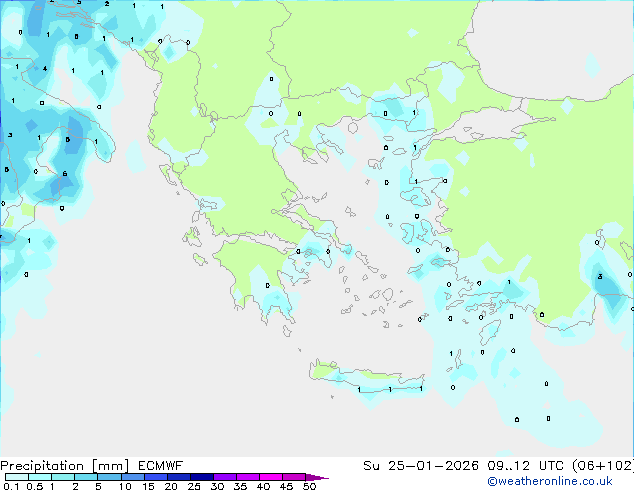Viewport: 634px width, 490px height.
Task: Click the precipitation value '4' on the map
Action: coord(45,69)
